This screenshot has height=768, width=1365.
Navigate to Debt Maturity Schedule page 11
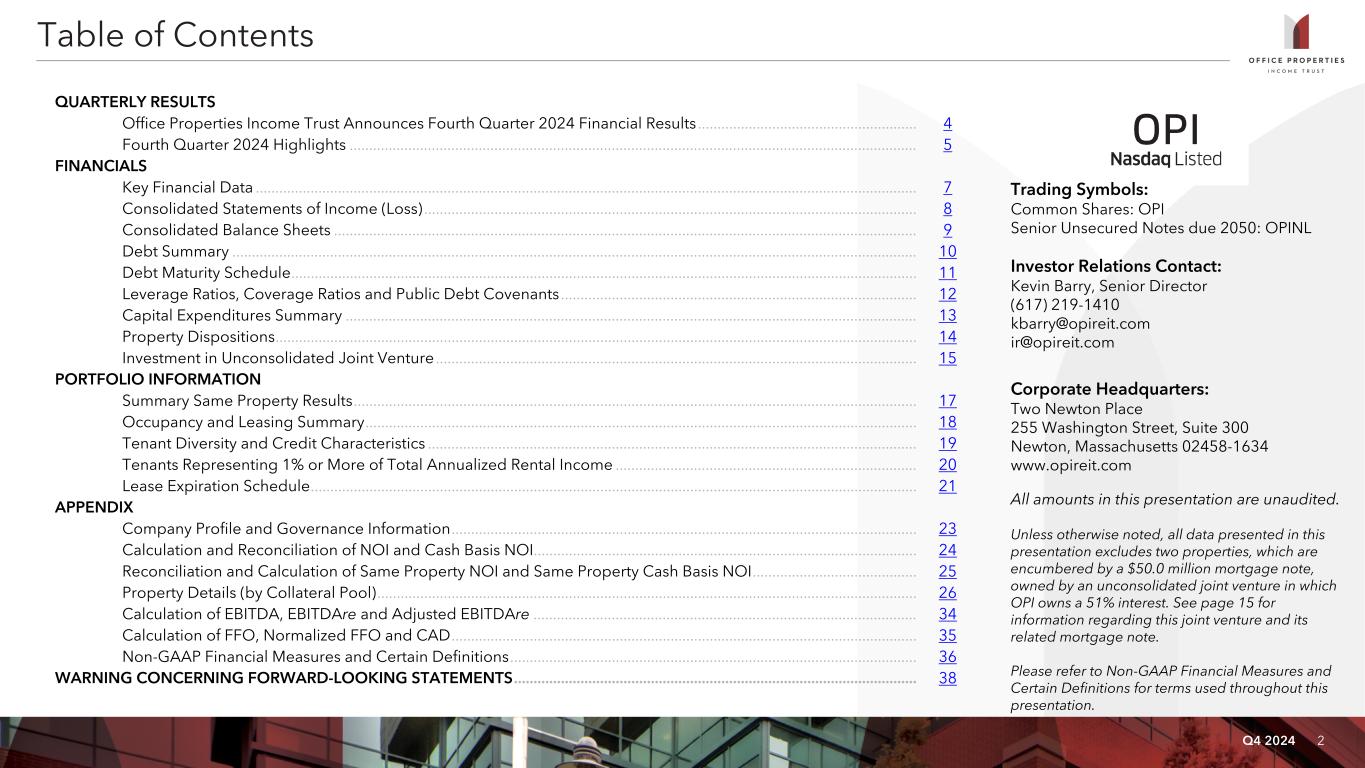pos(947,273)
